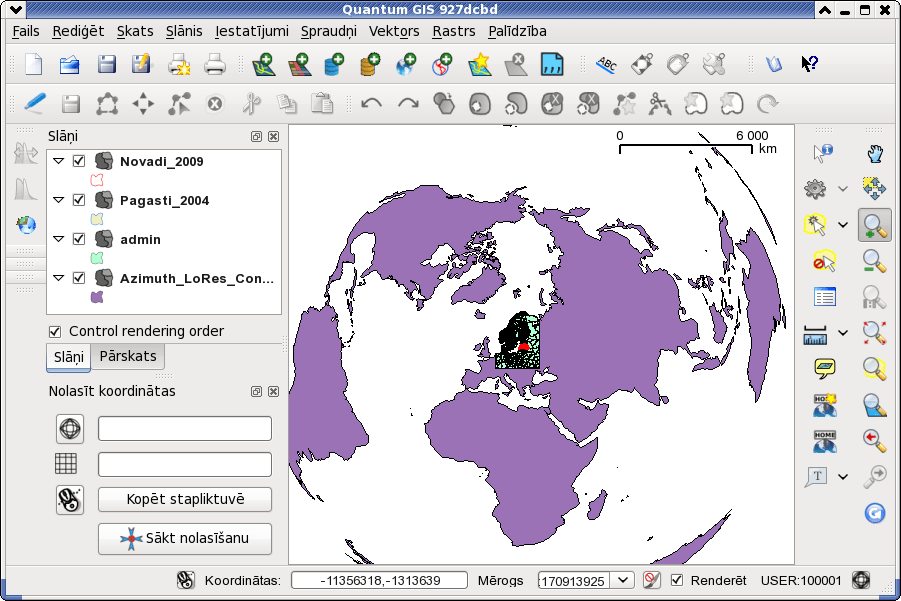The height and width of the screenshot is (601, 901).
Task: Click Zoom Full extent icon
Action: coord(875,333)
